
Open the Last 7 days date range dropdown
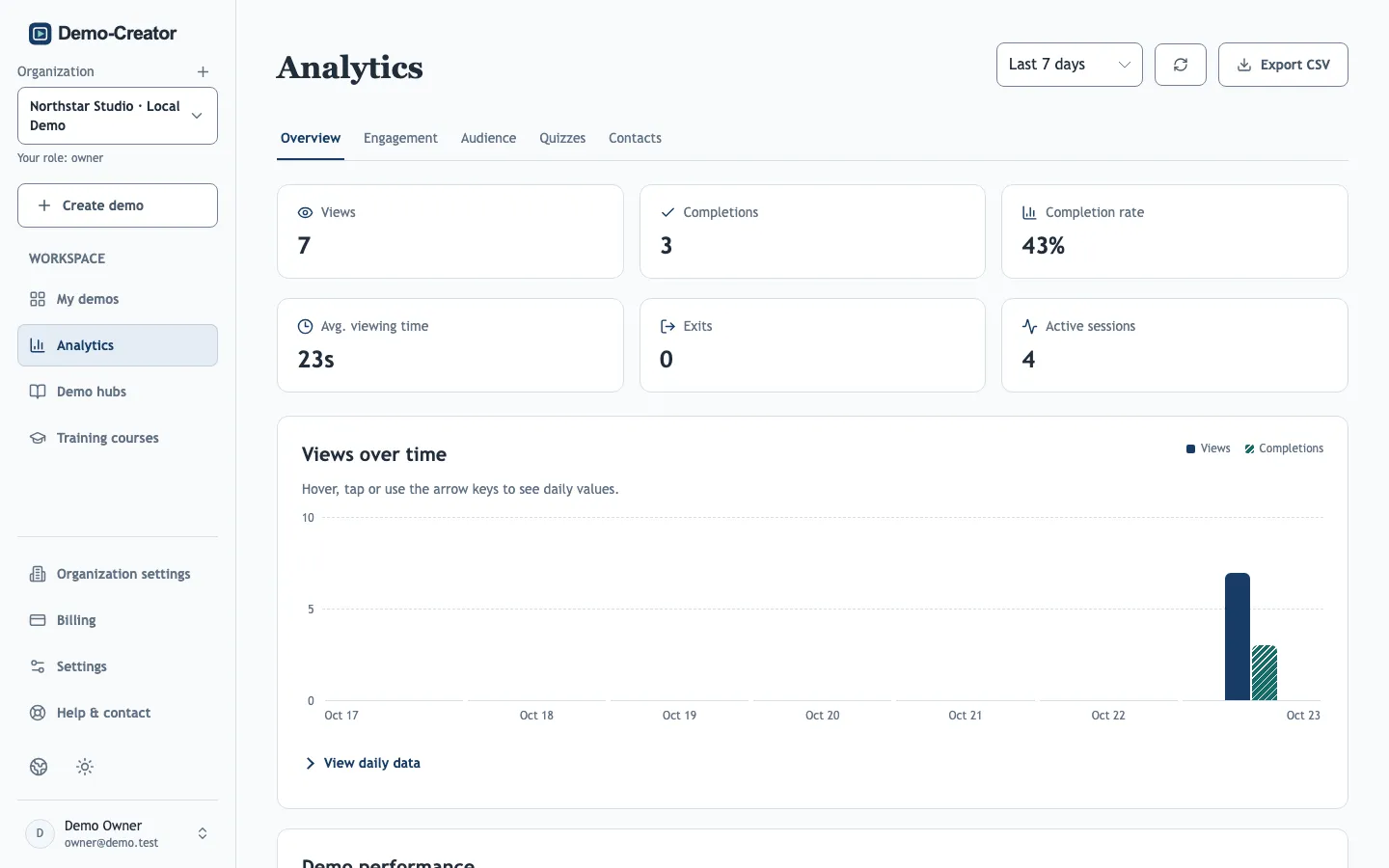click(x=1070, y=65)
